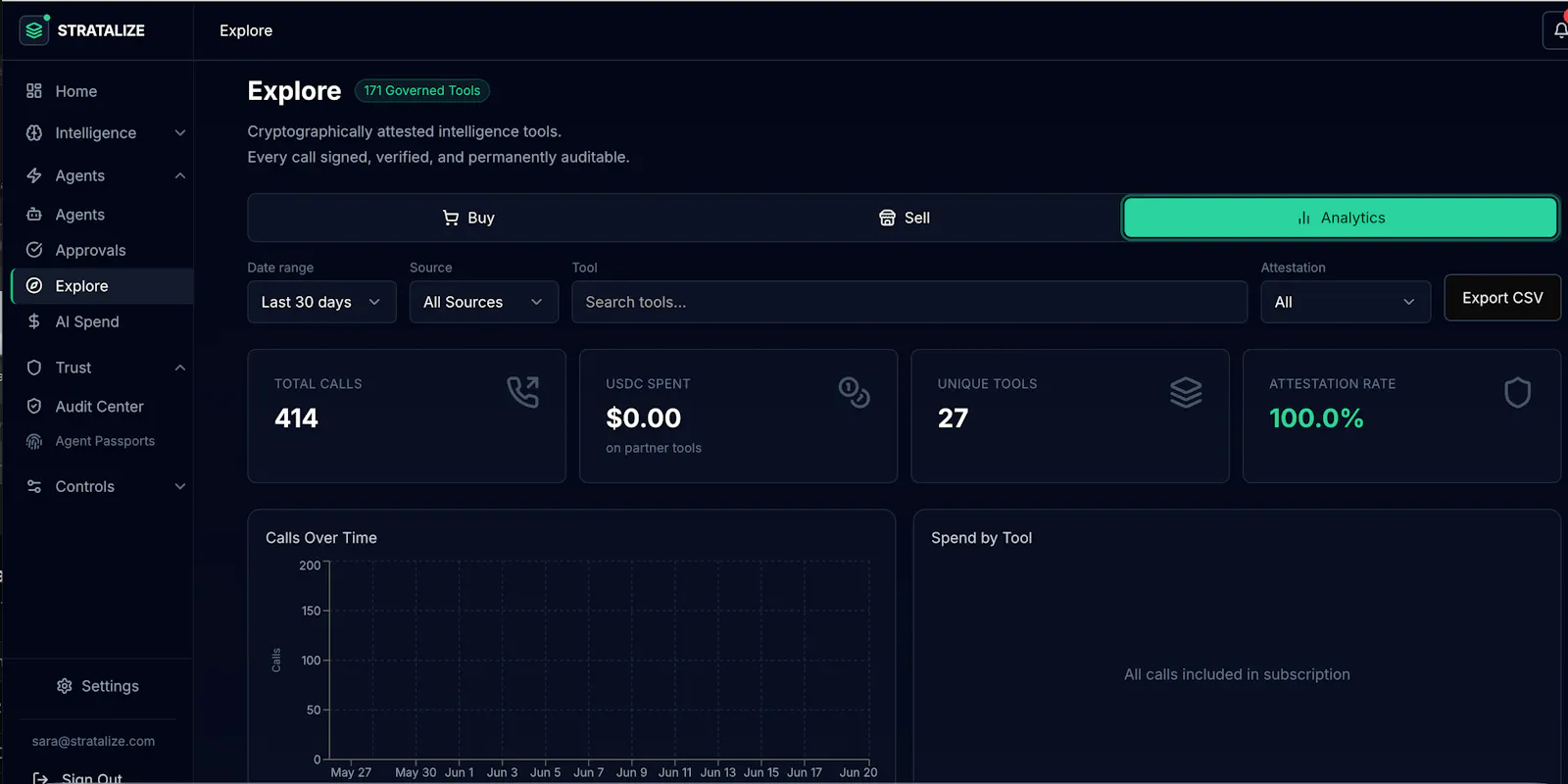Screen dimensions: 1568x784
Task: Click the $0.00 USDC spent value
Action: (x=643, y=418)
